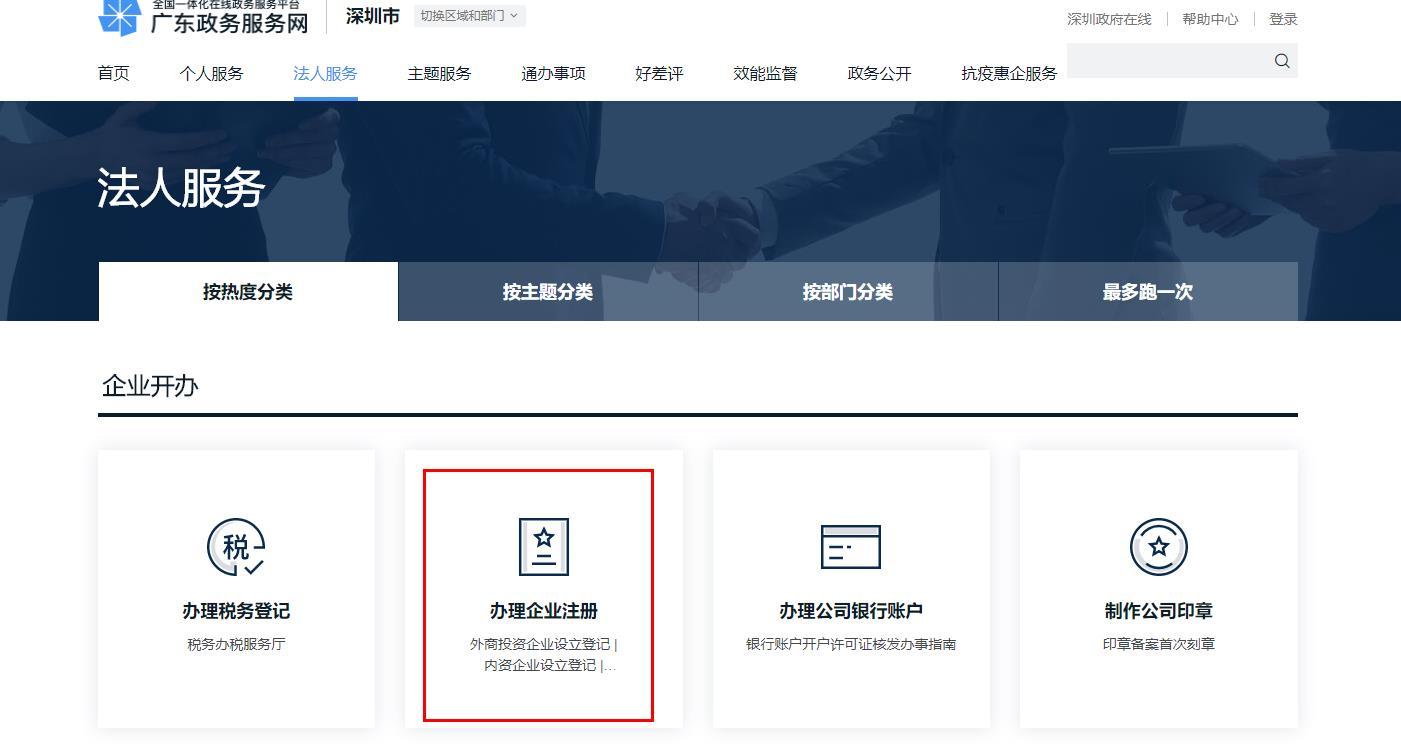The width and height of the screenshot is (1401, 748).
Task: Open 政务公开 navigation item
Action: 879,73
